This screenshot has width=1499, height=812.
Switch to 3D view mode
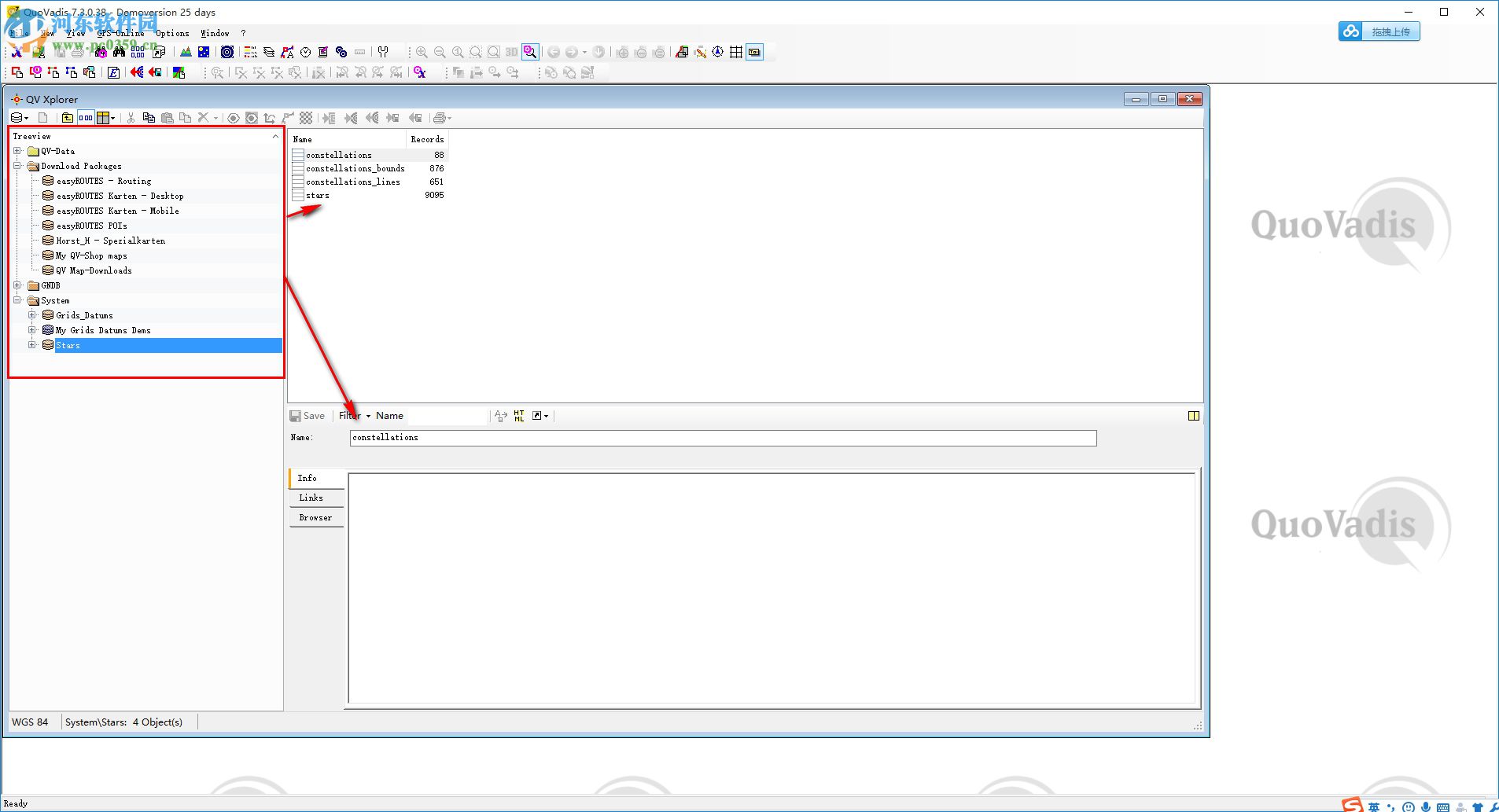511,52
